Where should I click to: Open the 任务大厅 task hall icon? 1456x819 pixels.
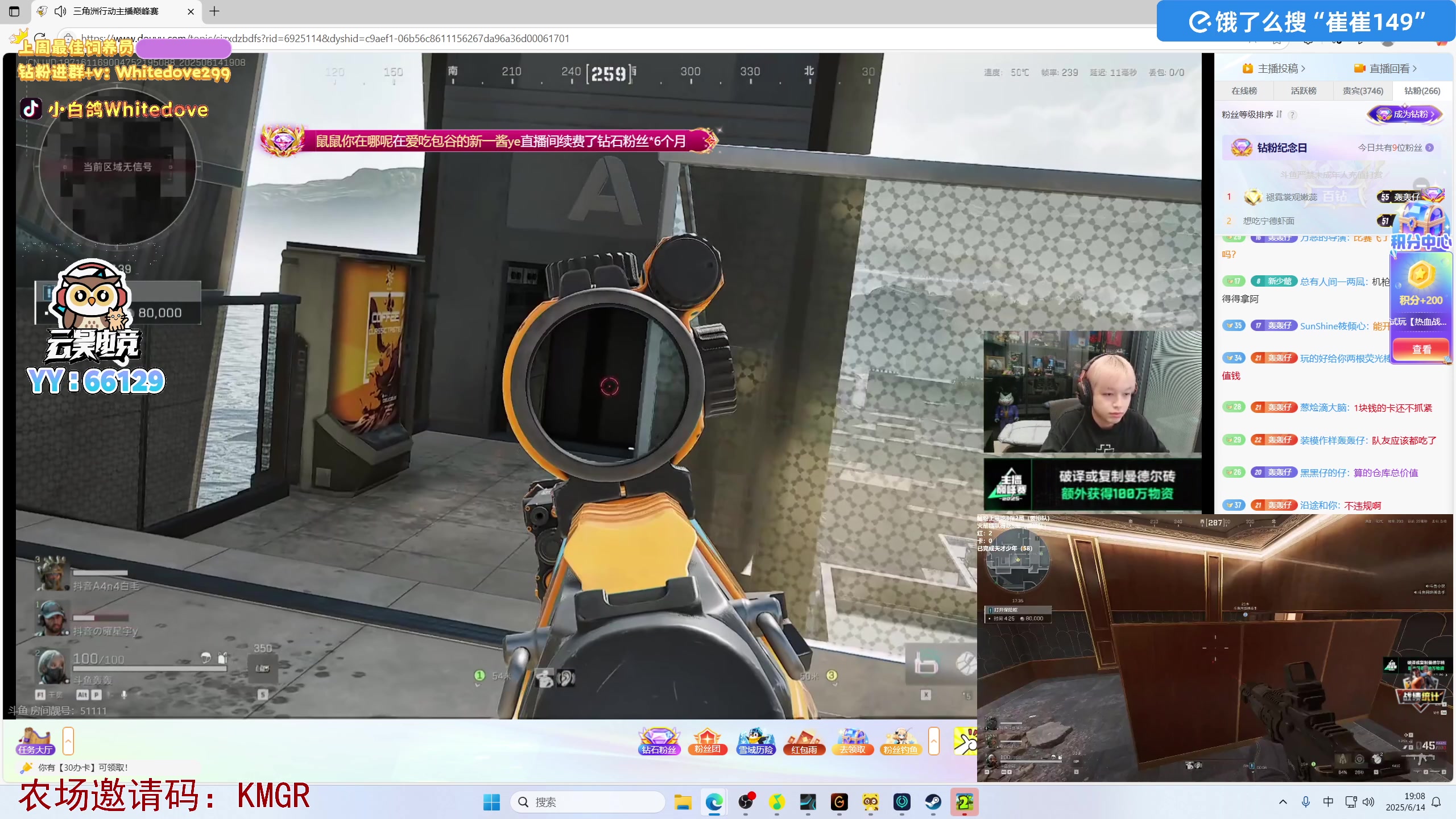(x=35, y=741)
